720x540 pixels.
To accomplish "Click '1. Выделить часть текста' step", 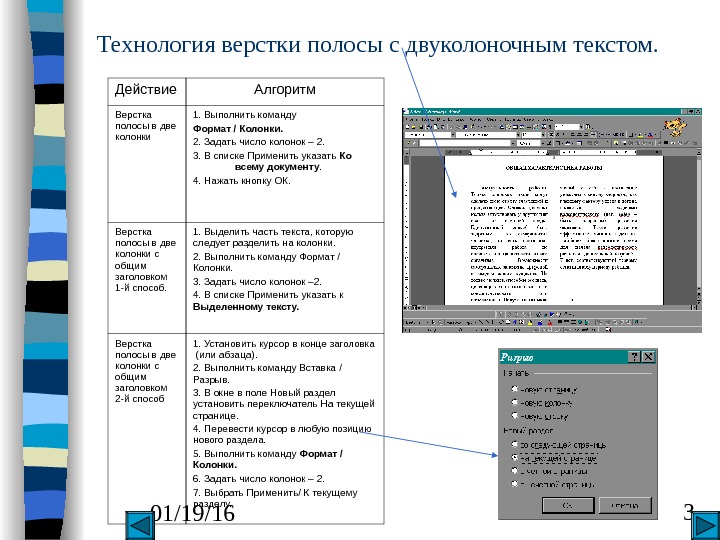I will 273,237.
